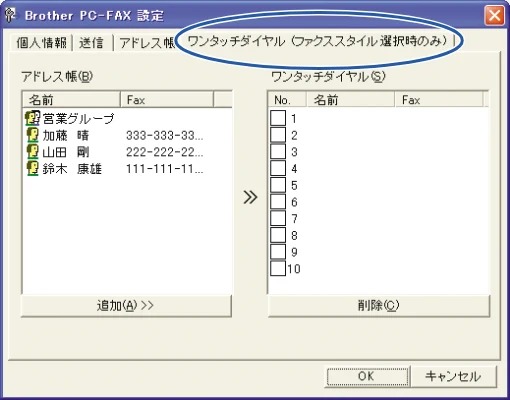Click the 削除(C) button

pos(379,305)
